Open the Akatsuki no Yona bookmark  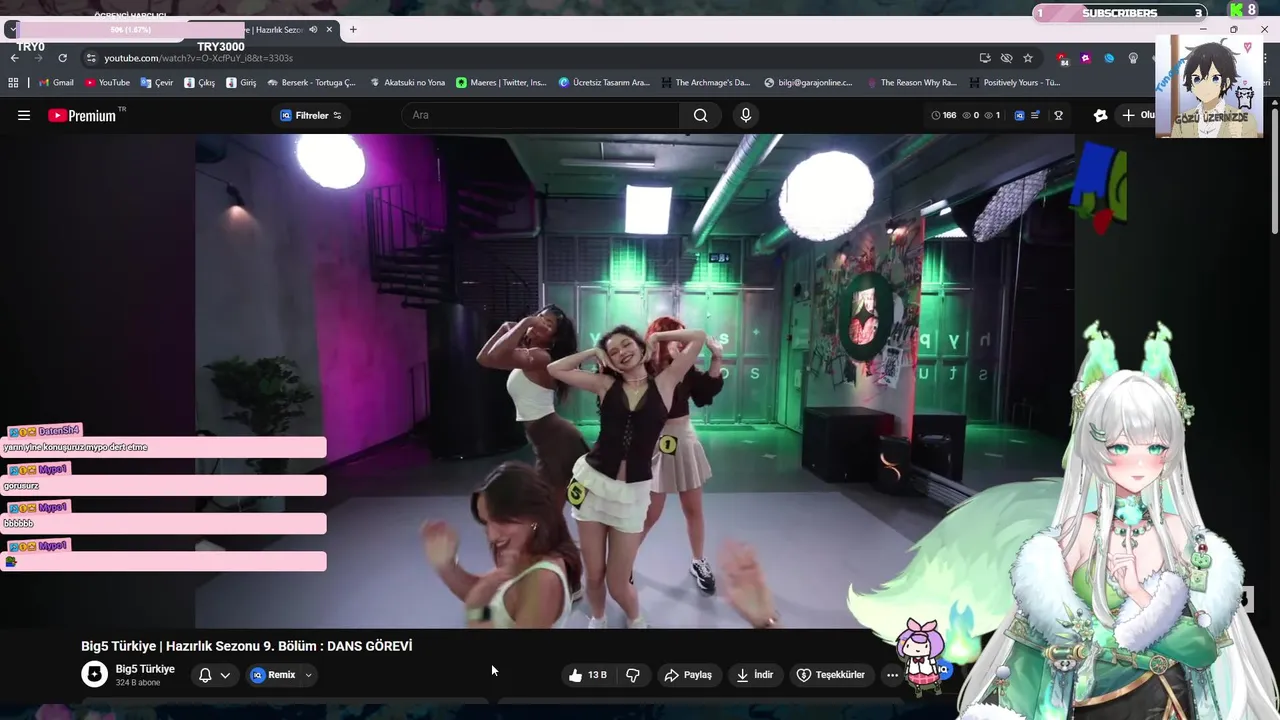408,83
